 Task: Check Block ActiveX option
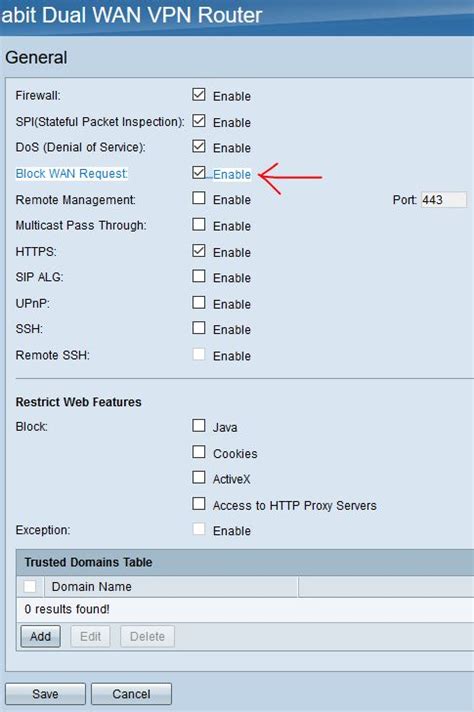click(199, 477)
